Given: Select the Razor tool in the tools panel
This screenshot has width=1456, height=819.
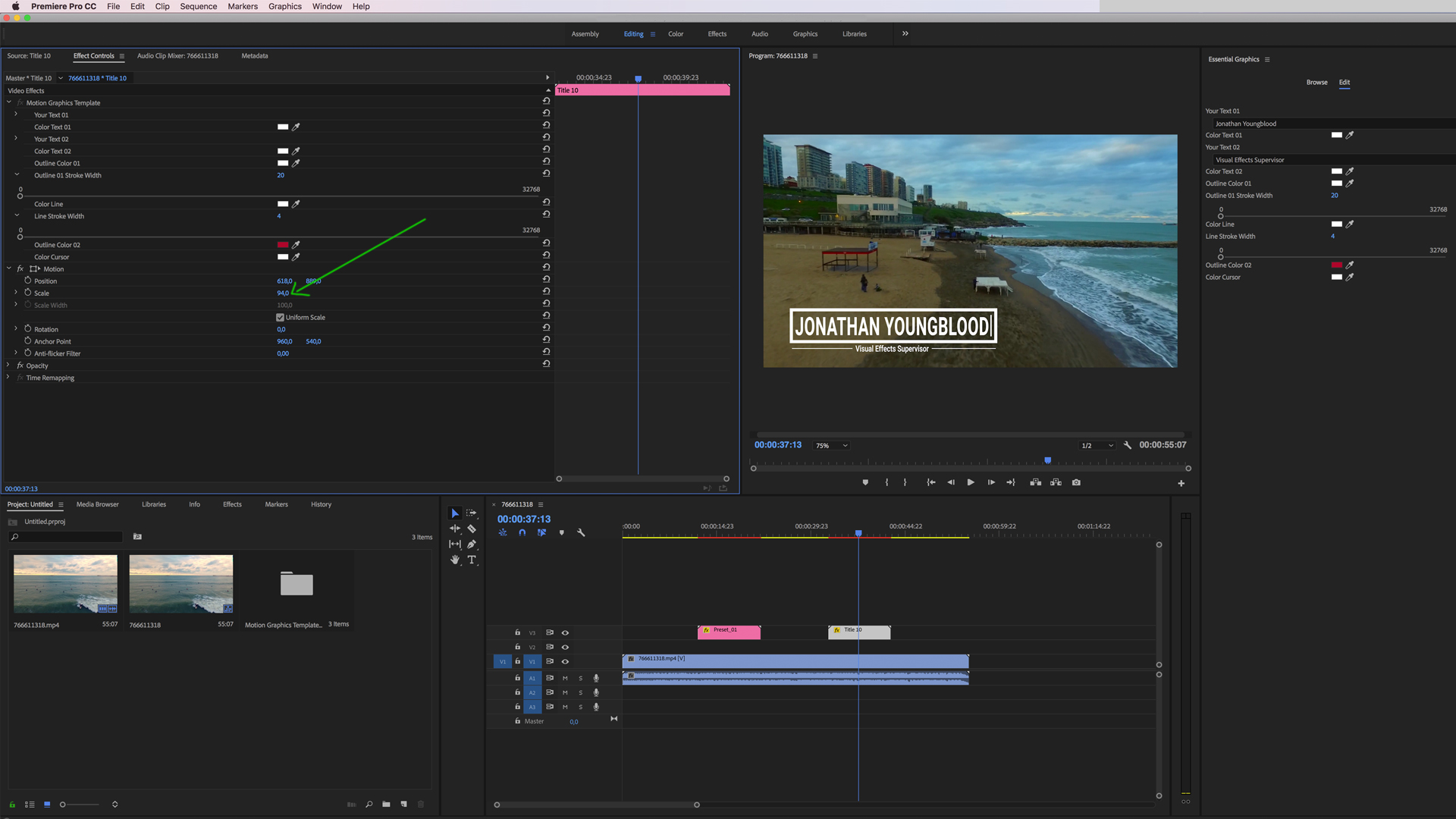Looking at the screenshot, I should 472,529.
